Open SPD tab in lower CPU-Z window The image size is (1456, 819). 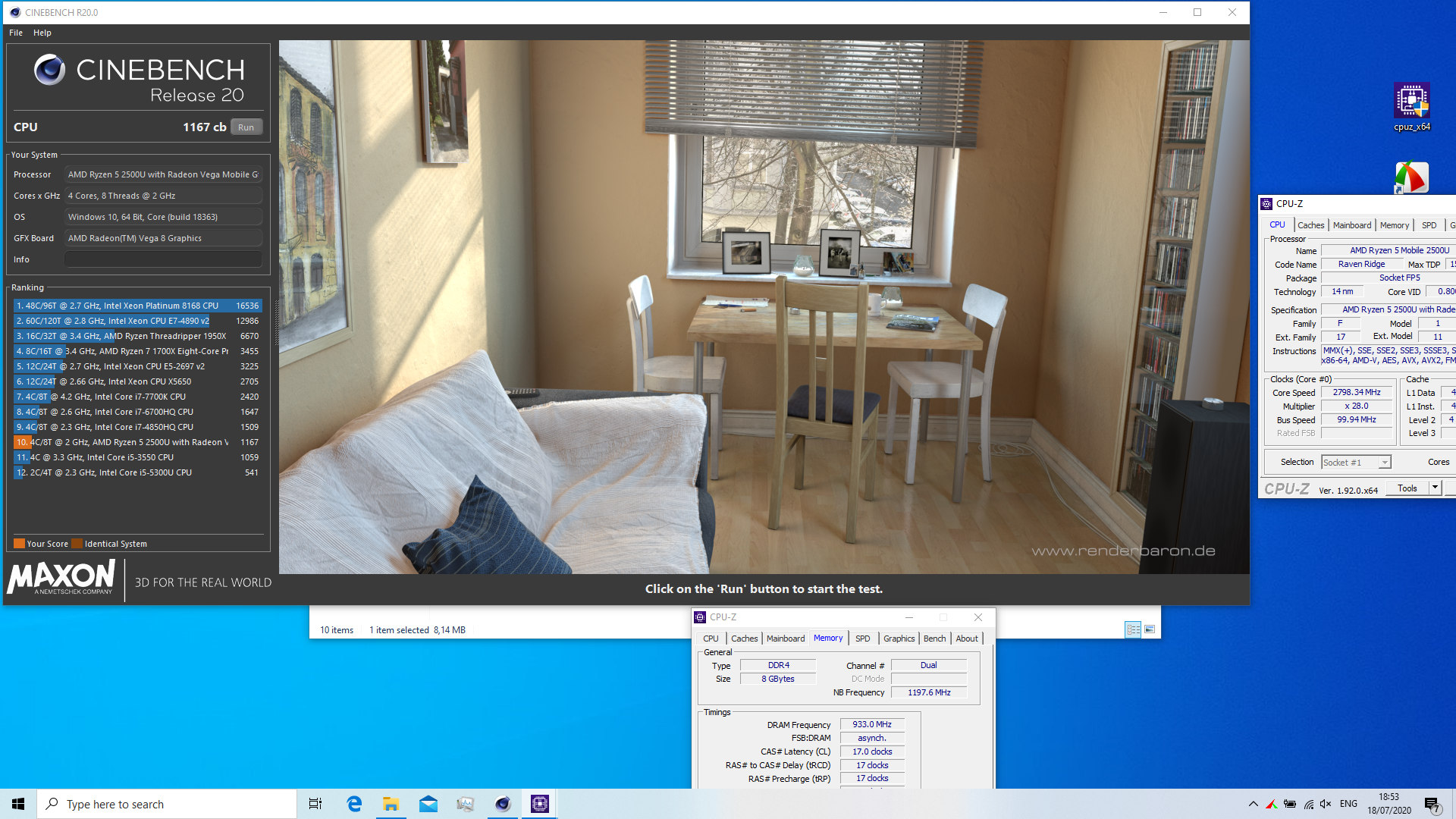(862, 639)
